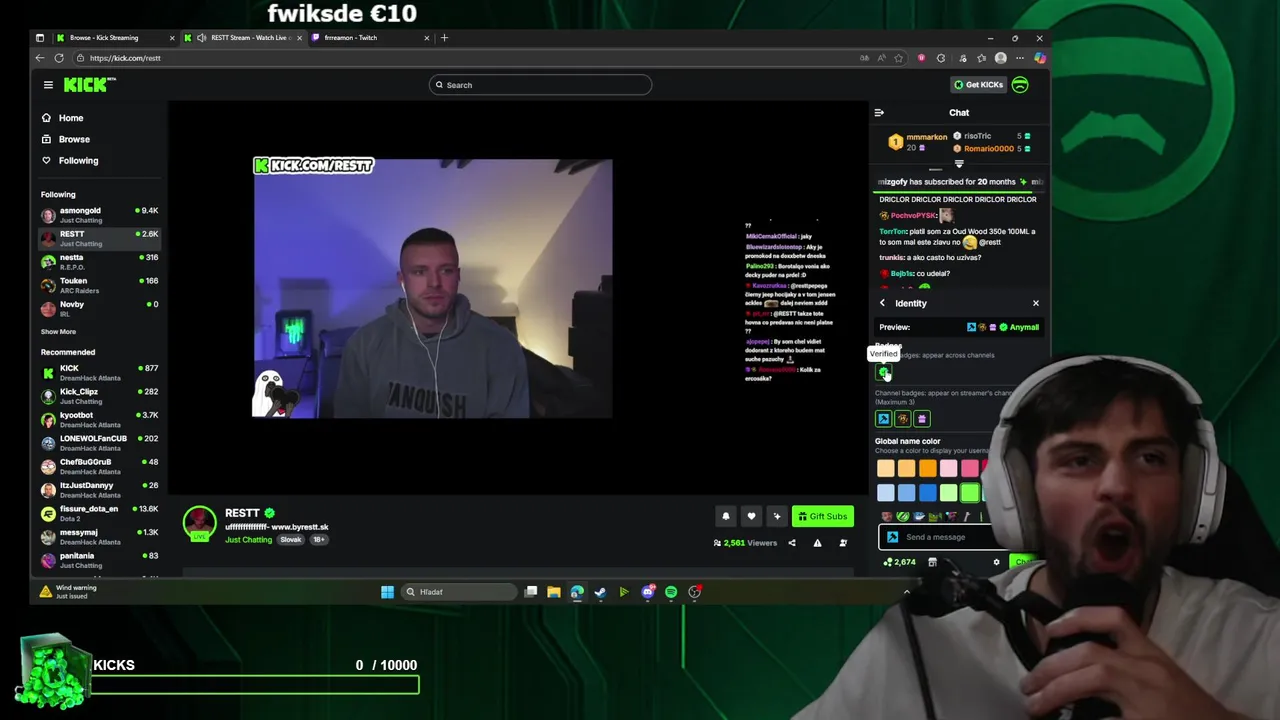Viewport: 1280px width, 720px height.
Task: Open nestta channel in Following list
Action: point(100,262)
